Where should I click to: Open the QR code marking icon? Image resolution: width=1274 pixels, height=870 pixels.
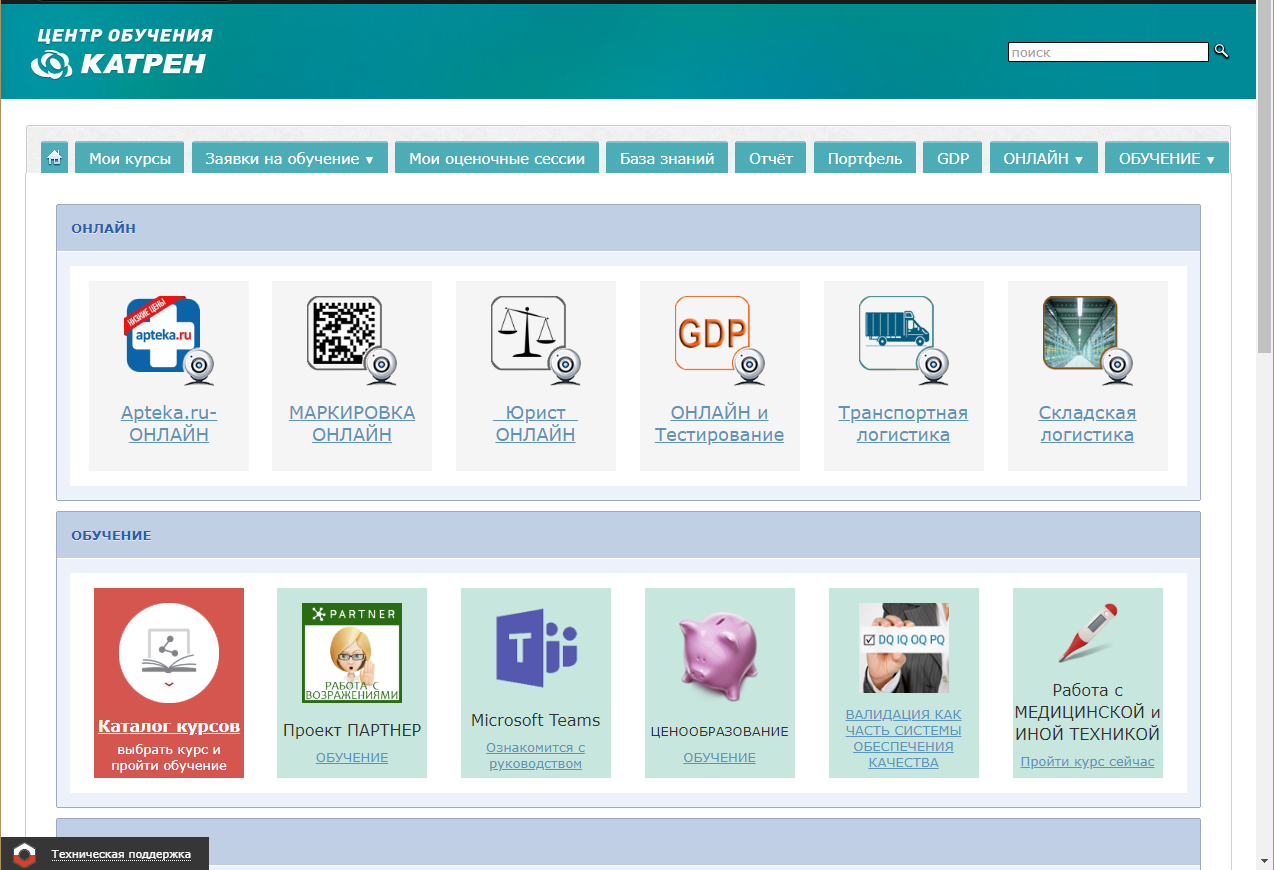[352, 340]
